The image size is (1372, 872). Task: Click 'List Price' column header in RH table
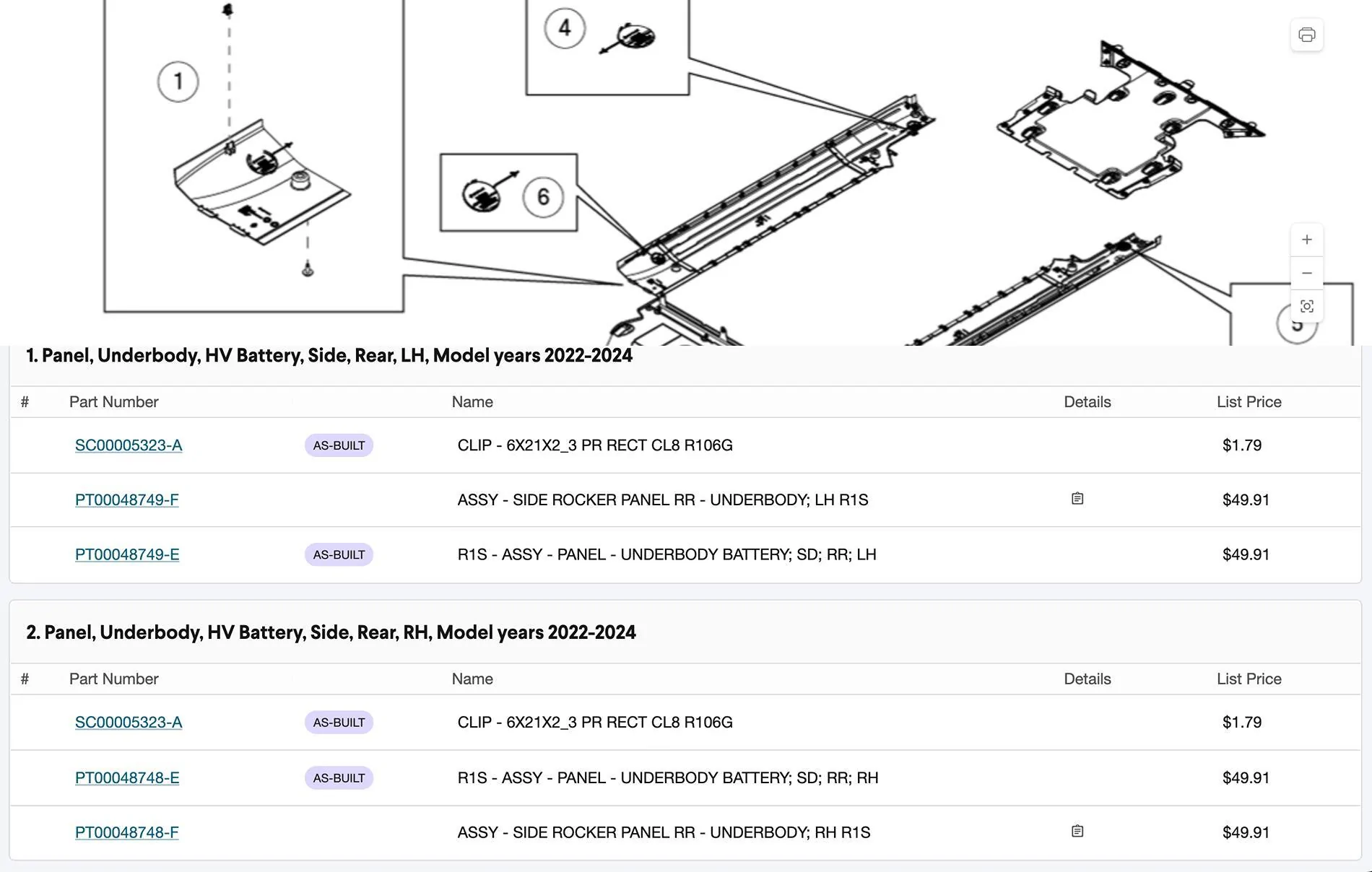[1249, 679]
